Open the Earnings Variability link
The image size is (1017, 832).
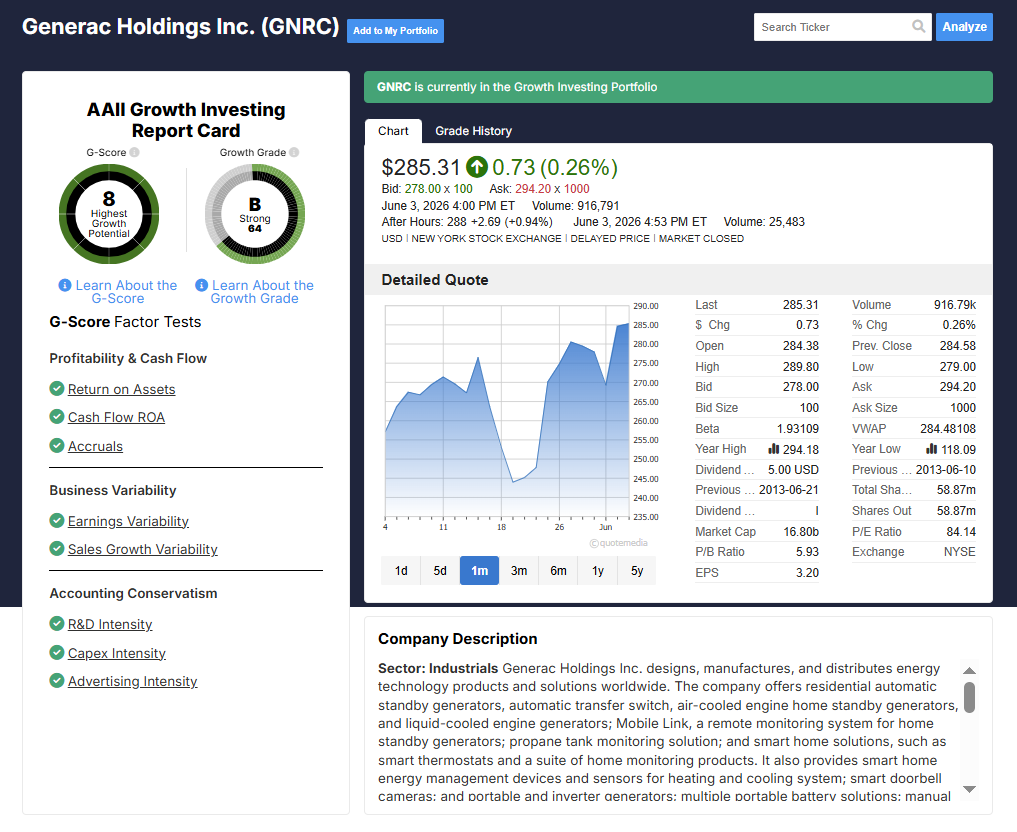(x=128, y=521)
